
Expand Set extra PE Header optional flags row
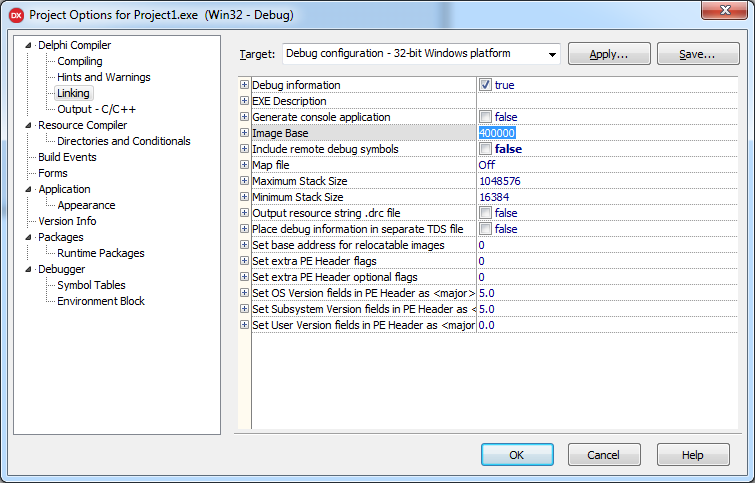(x=244, y=276)
